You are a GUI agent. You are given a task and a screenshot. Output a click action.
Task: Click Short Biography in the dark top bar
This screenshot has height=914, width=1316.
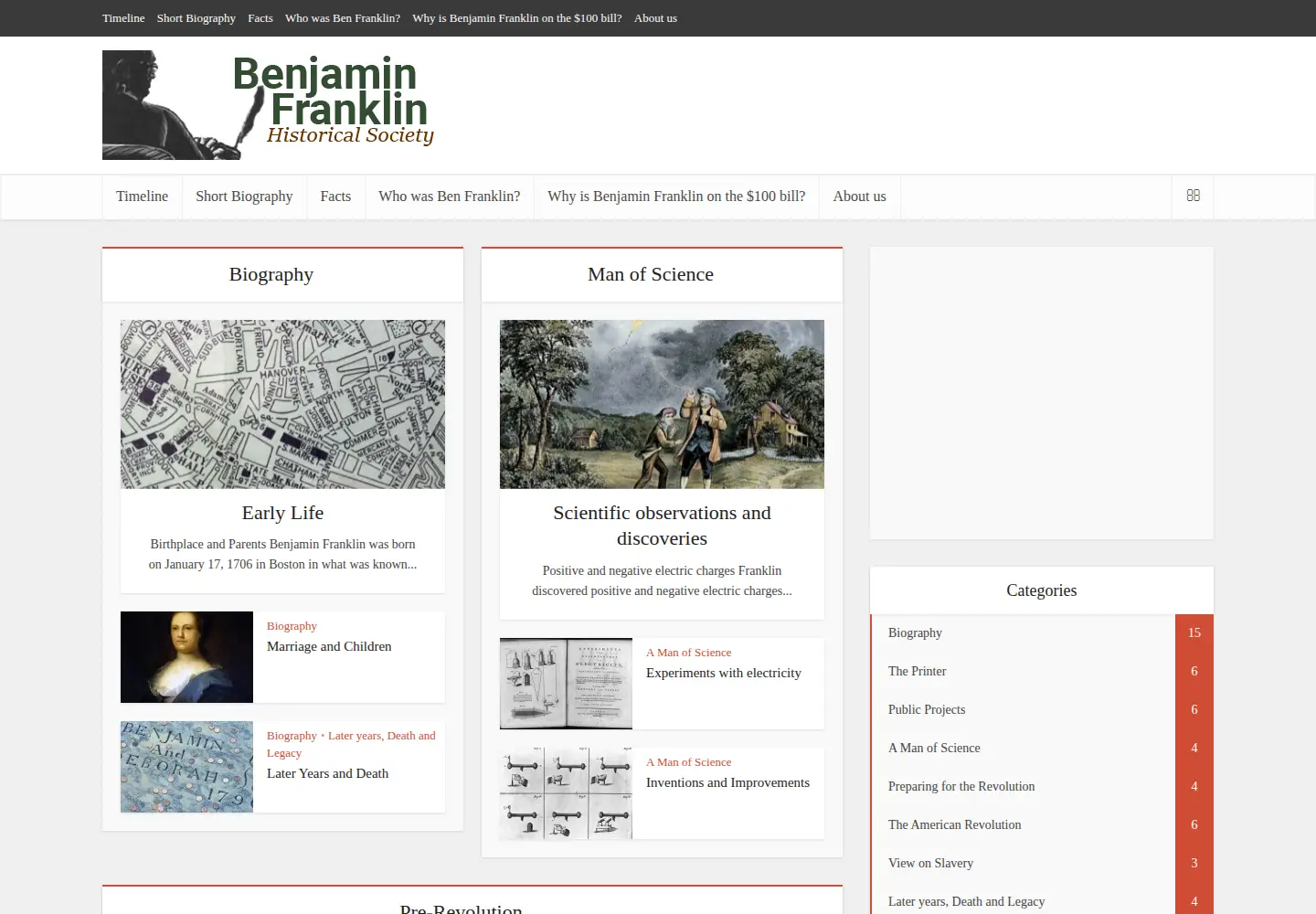196,18
